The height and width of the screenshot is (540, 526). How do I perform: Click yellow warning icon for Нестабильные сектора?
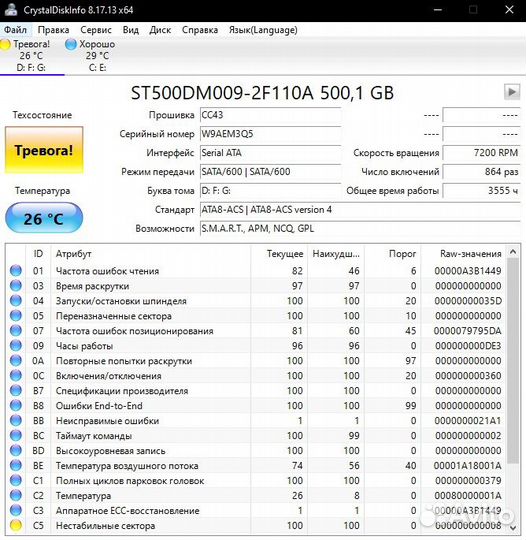(x=16, y=526)
